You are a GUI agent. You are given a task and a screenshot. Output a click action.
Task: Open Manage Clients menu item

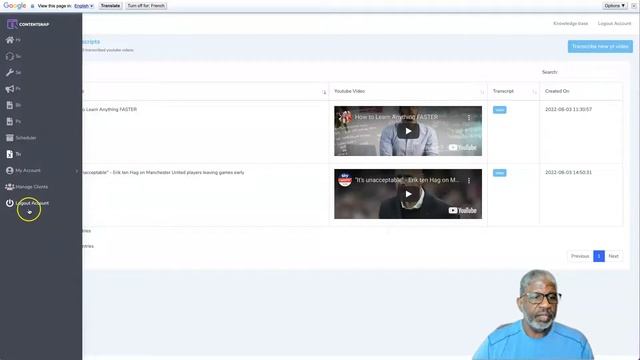(x=31, y=187)
